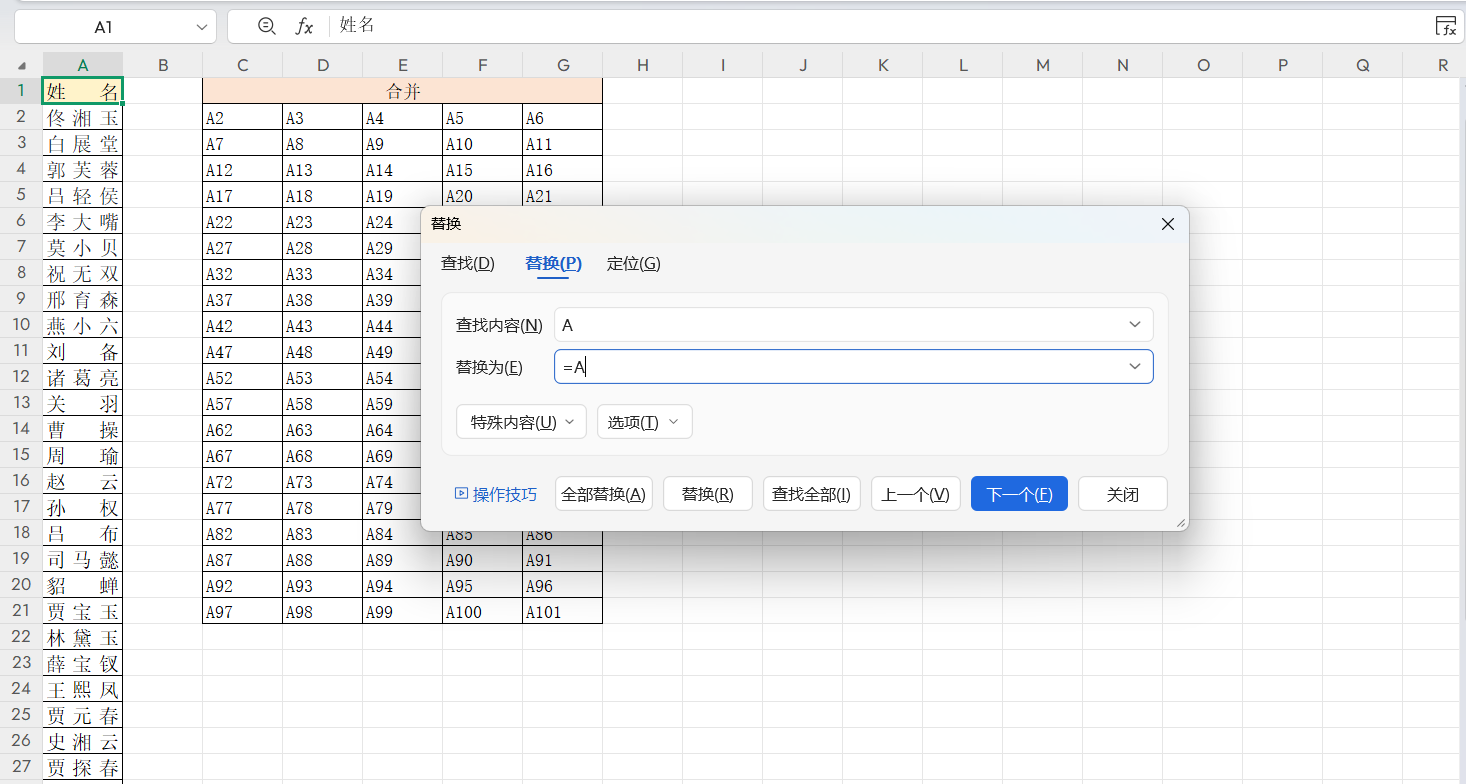Click 查找全部(I) to list matches
Viewport: 1466px width, 784px height.
(x=811, y=493)
